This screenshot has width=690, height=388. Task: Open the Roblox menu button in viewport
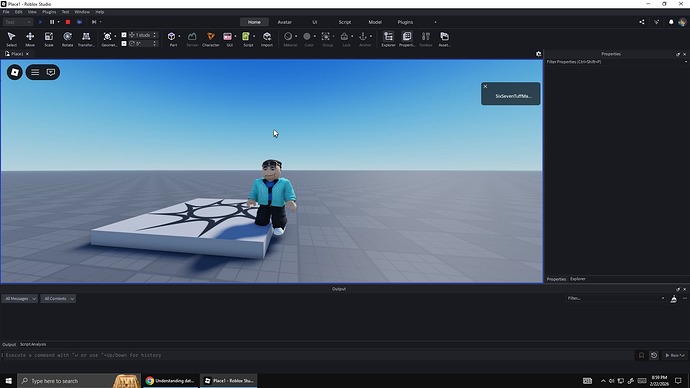[15, 72]
